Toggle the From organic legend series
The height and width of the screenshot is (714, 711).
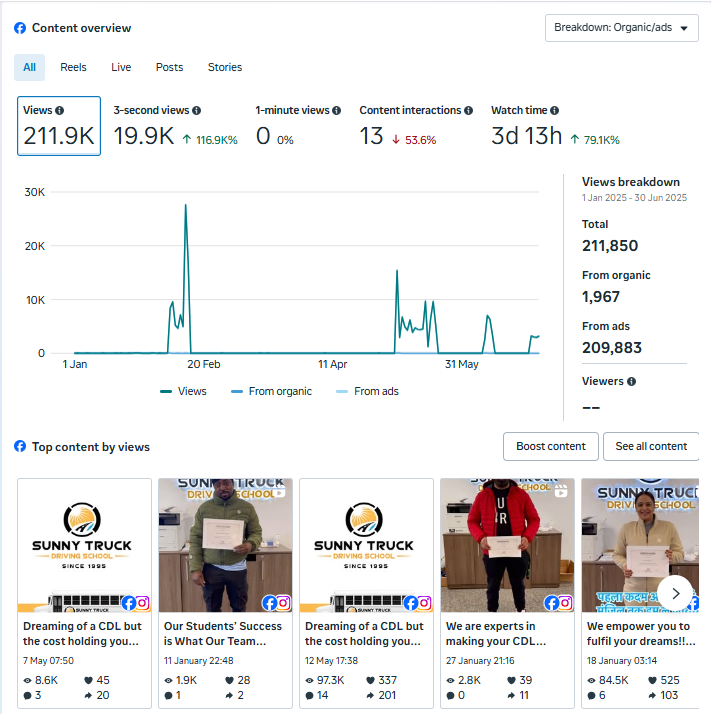(271, 391)
